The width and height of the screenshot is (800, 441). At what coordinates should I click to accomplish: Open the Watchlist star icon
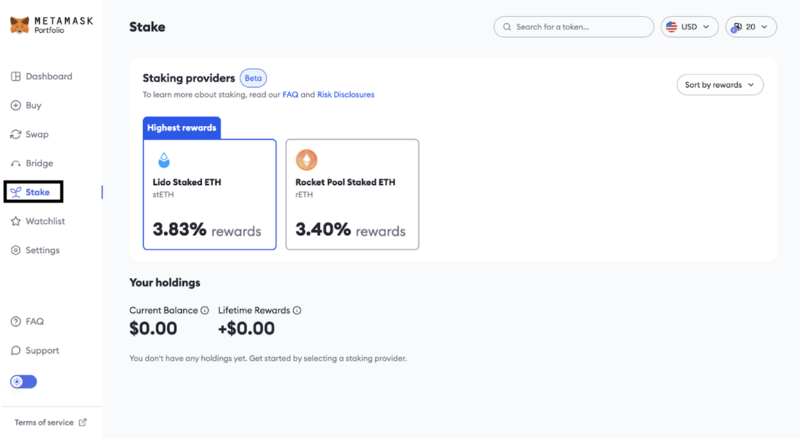click(x=16, y=222)
